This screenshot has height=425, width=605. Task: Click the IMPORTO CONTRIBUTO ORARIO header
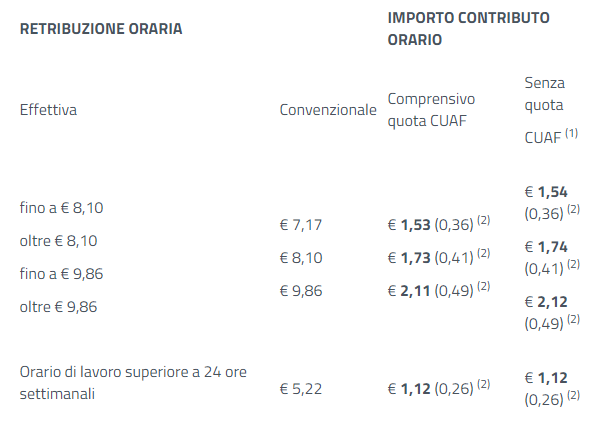tap(468, 29)
